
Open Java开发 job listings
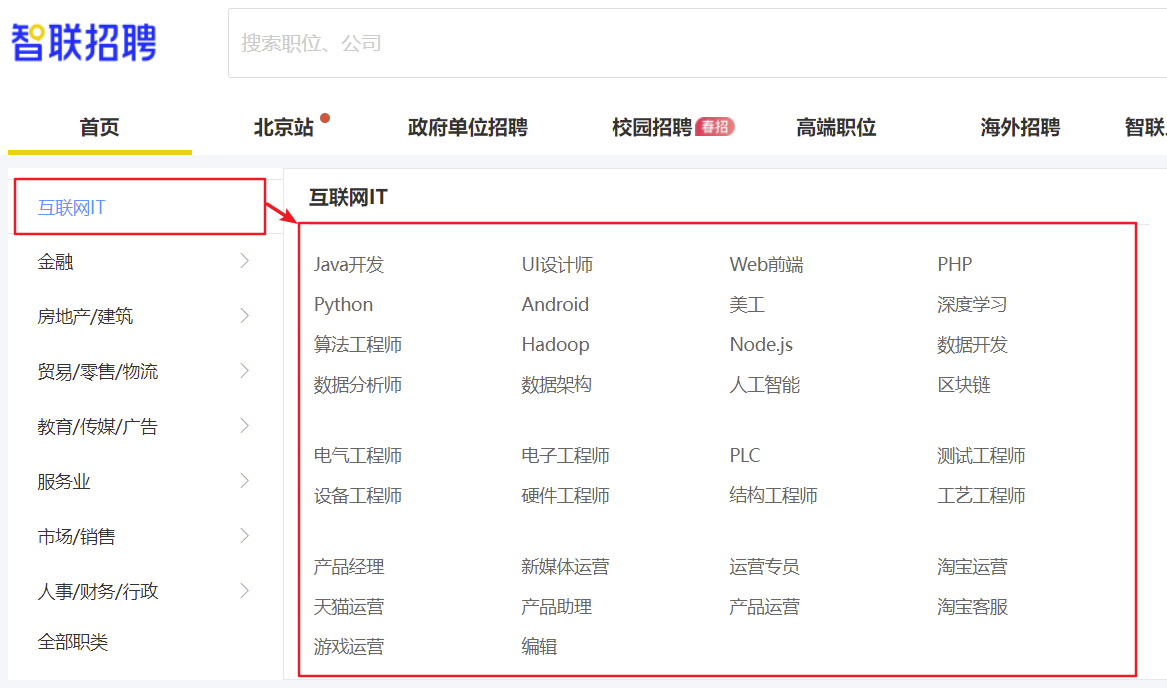click(x=350, y=264)
